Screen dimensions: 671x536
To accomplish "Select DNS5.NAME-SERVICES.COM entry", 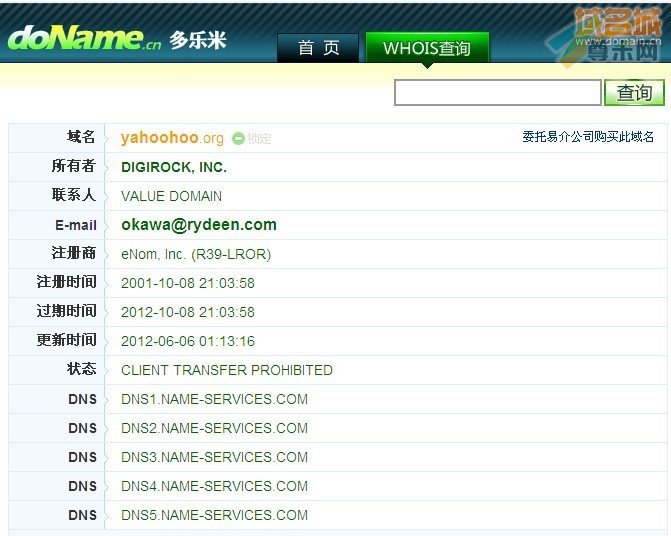I will coord(214,515).
